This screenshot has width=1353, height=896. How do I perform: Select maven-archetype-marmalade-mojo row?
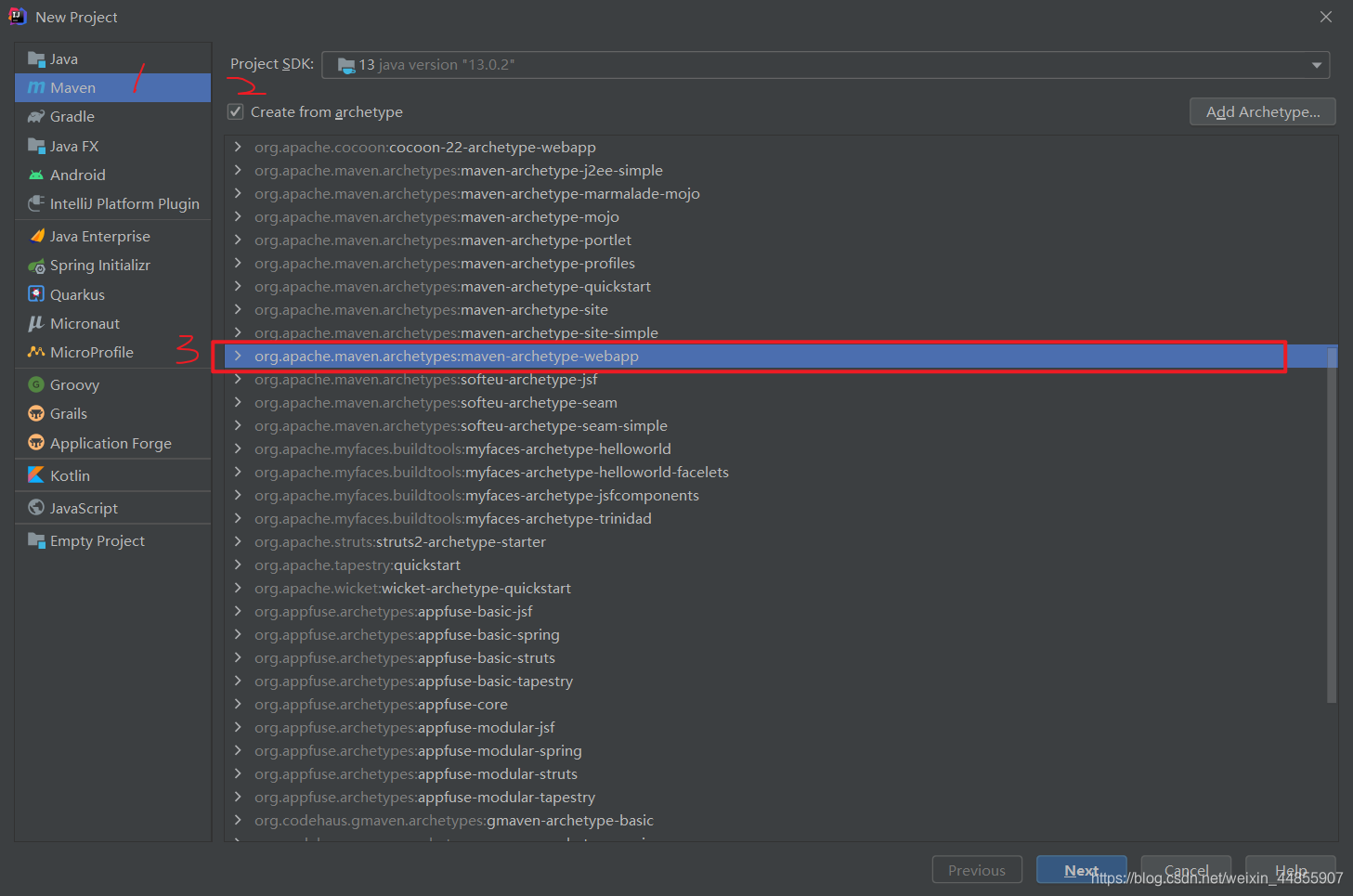click(x=780, y=193)
